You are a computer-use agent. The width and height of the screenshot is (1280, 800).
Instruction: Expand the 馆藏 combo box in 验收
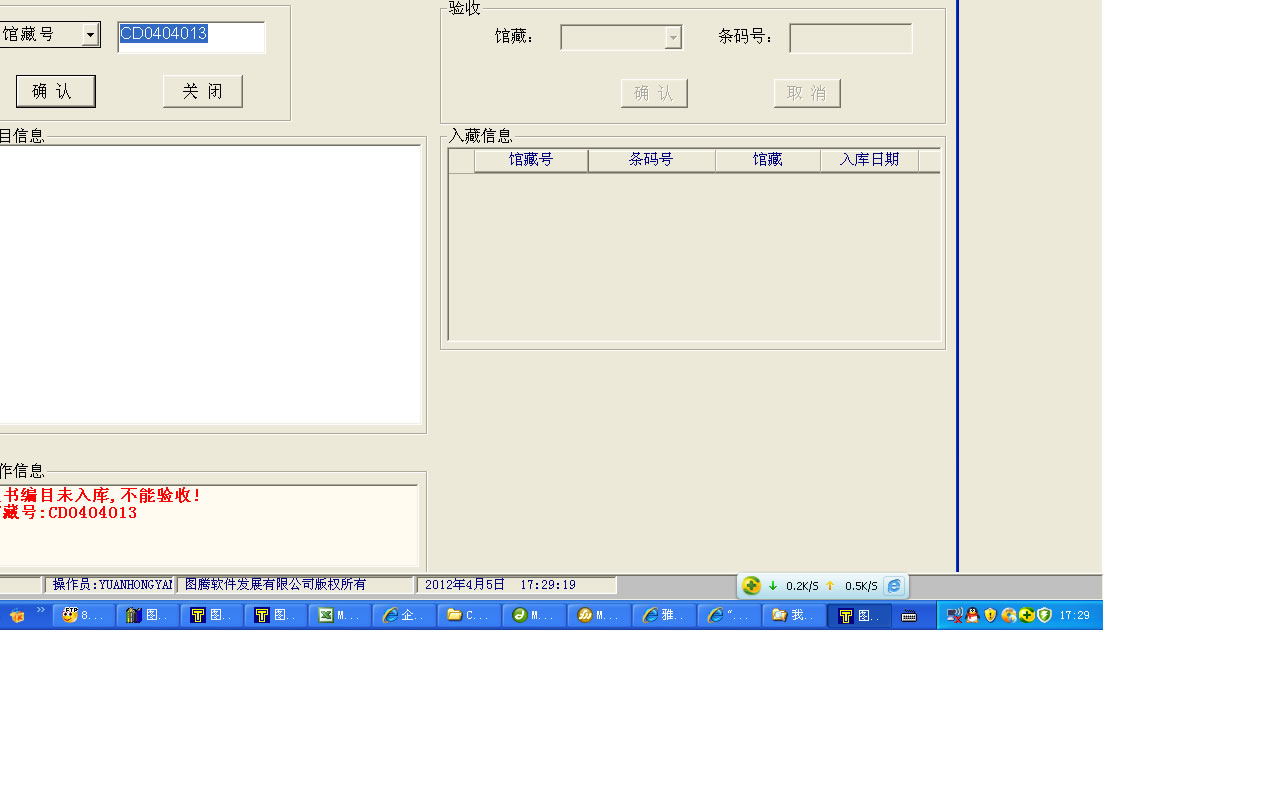673,37
